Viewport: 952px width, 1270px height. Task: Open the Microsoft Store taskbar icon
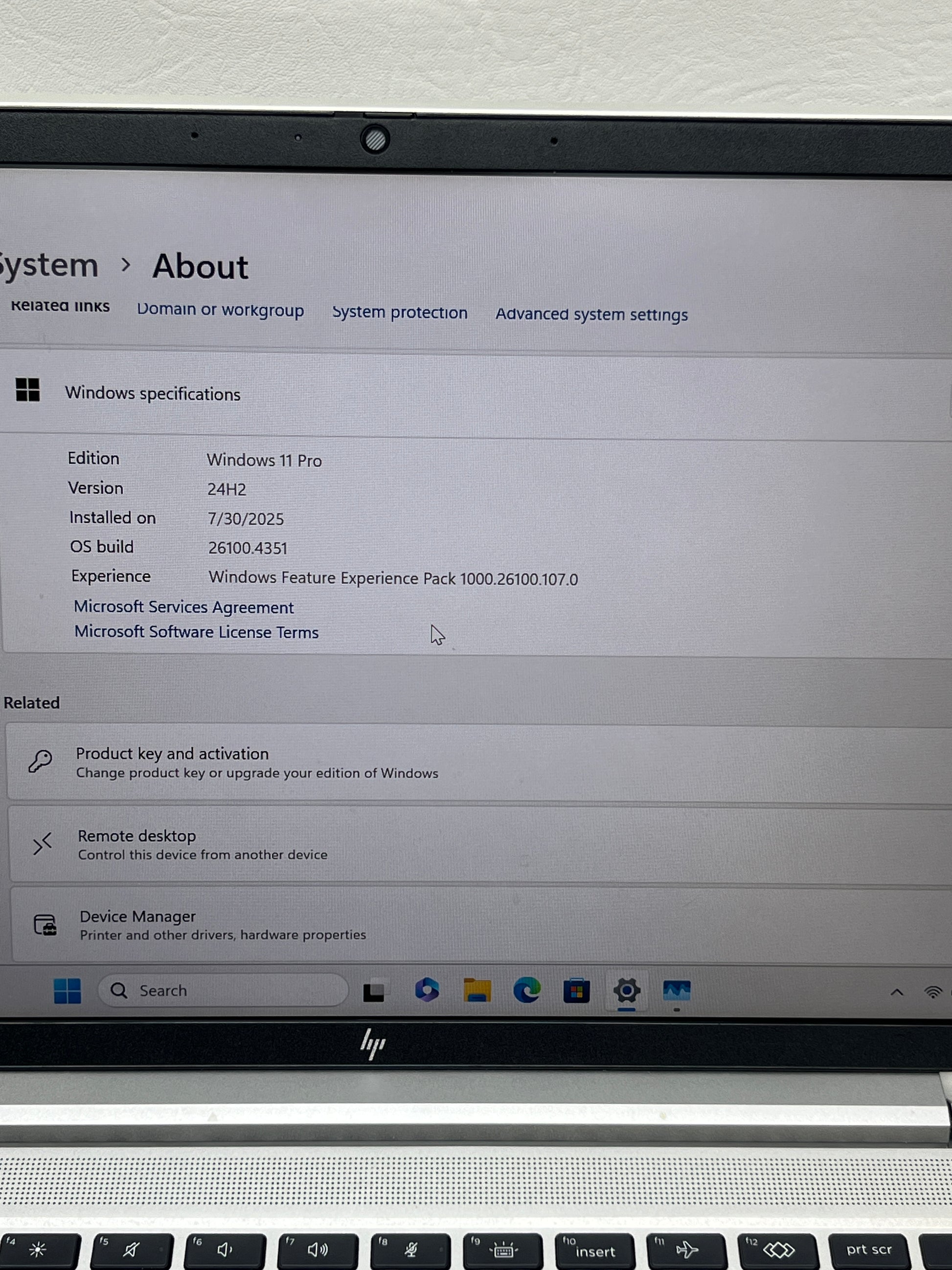(577, 991)
